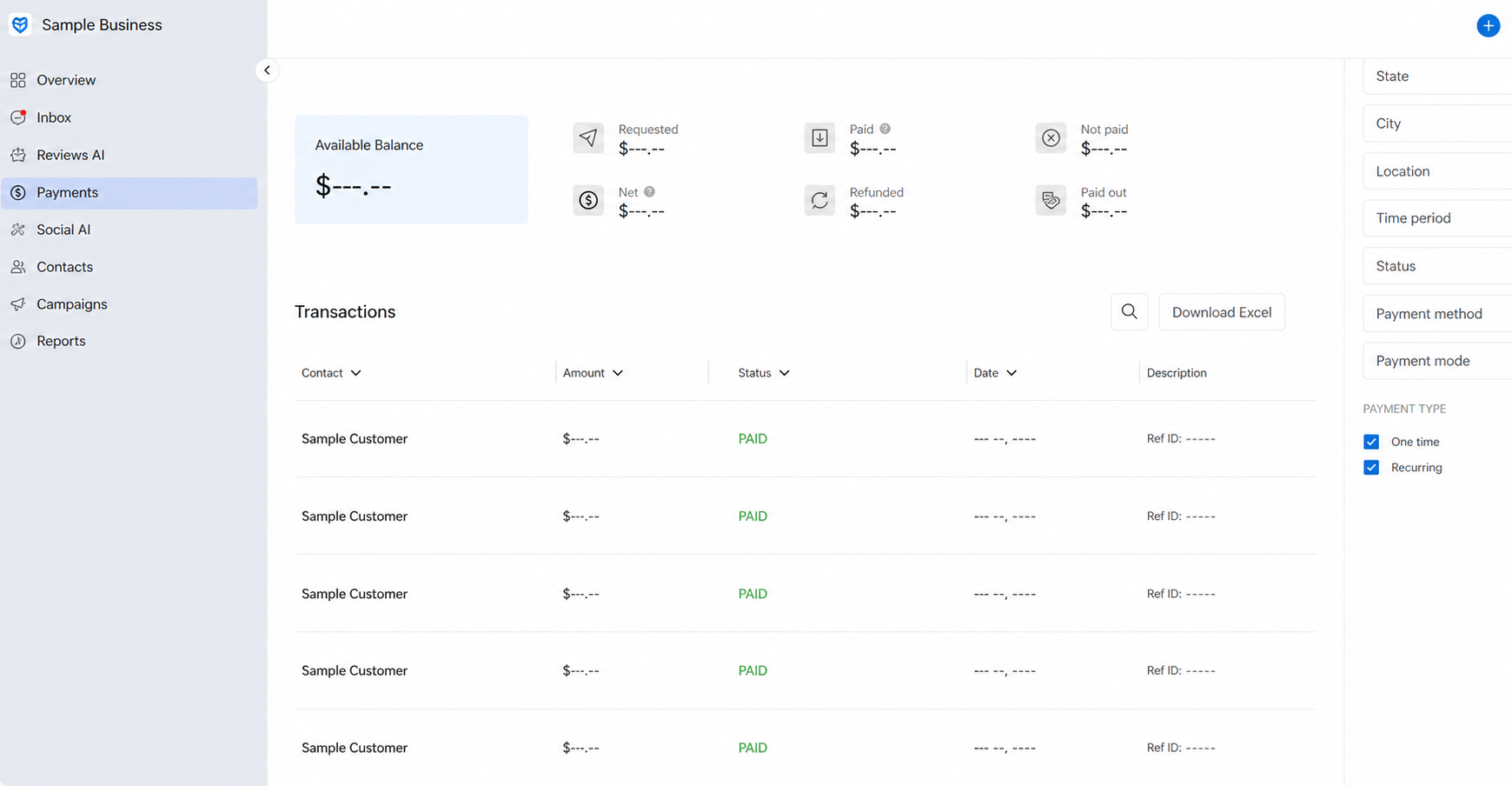Image resolution: width=1512 pixels, height=786 pixels.
Task: Click the Refunded amount label
Action: point(877,192)
